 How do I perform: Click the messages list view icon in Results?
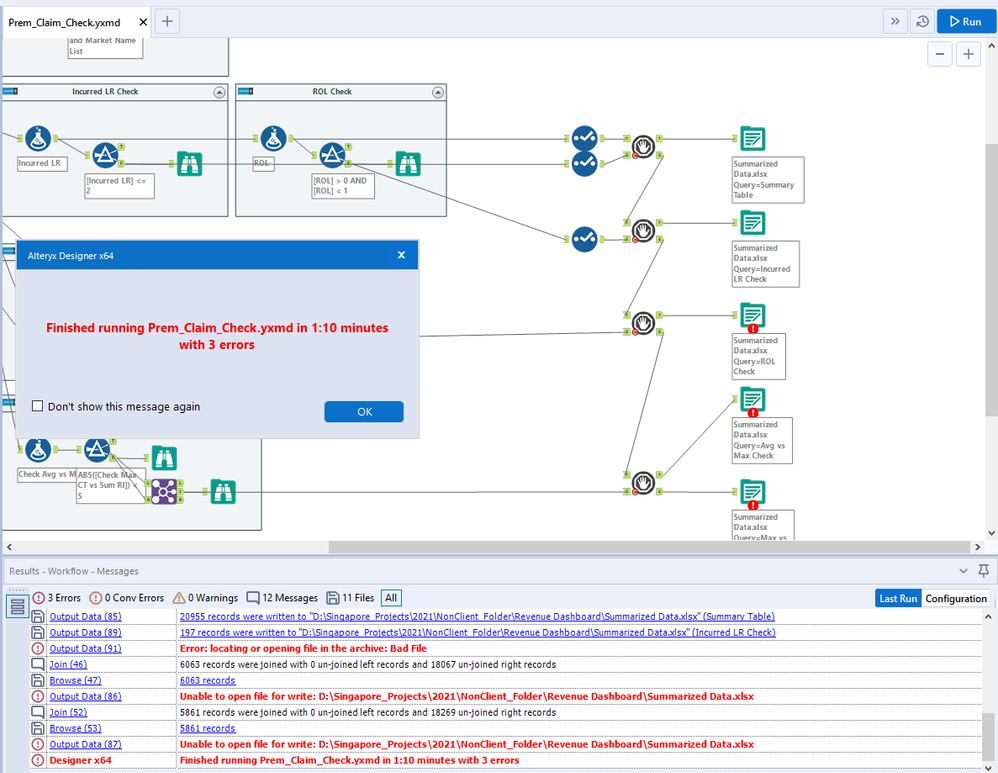tap(17, 606)
